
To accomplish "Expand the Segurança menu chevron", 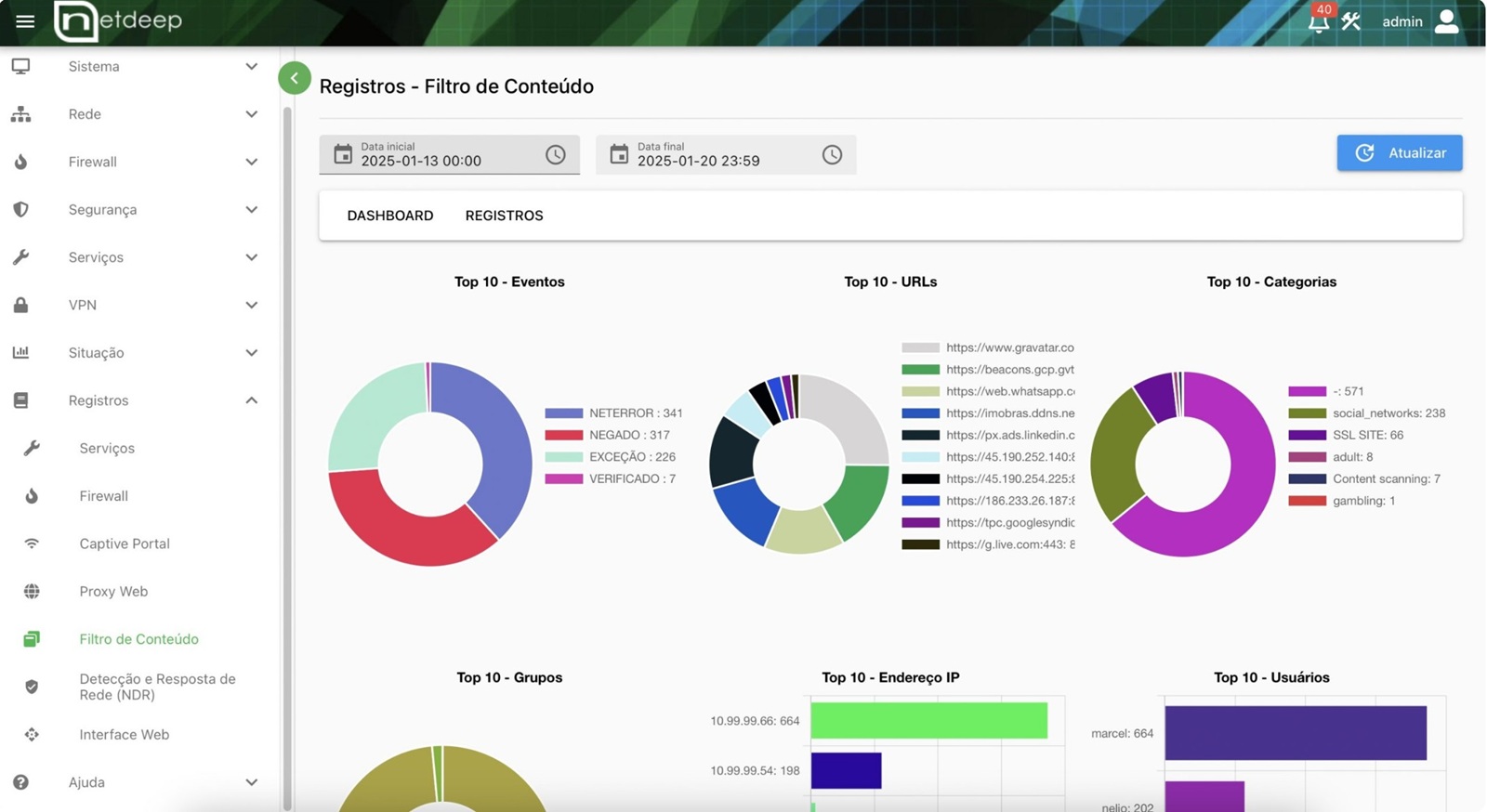I will click(x=251, y=209).
